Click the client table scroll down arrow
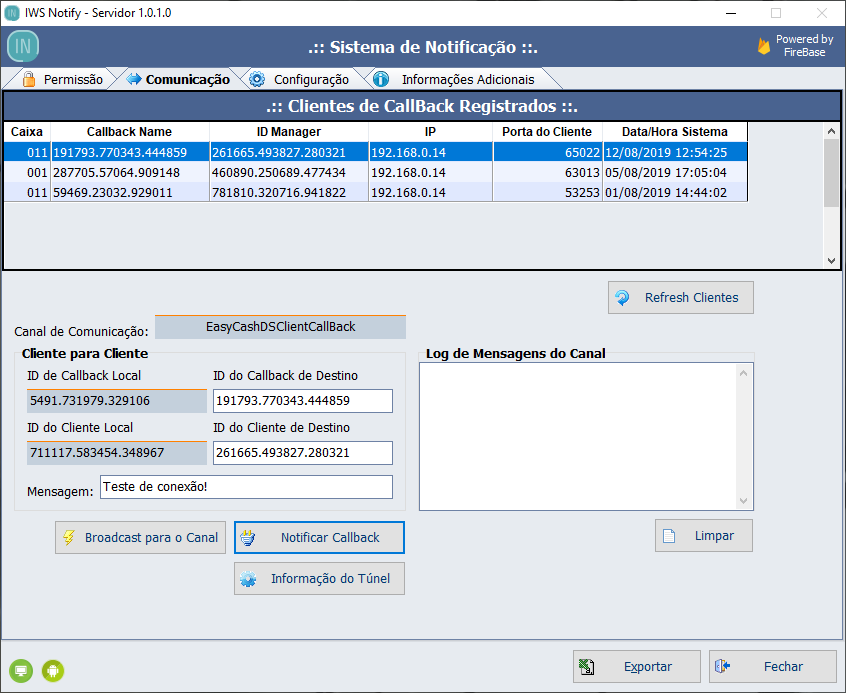 831,260
